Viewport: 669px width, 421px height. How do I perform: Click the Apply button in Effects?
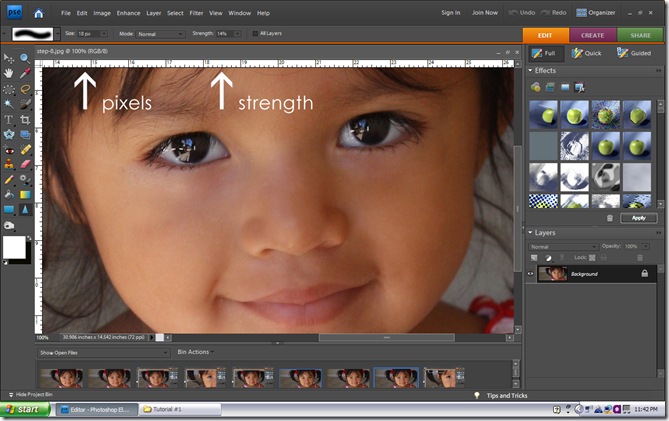point(638,217)
